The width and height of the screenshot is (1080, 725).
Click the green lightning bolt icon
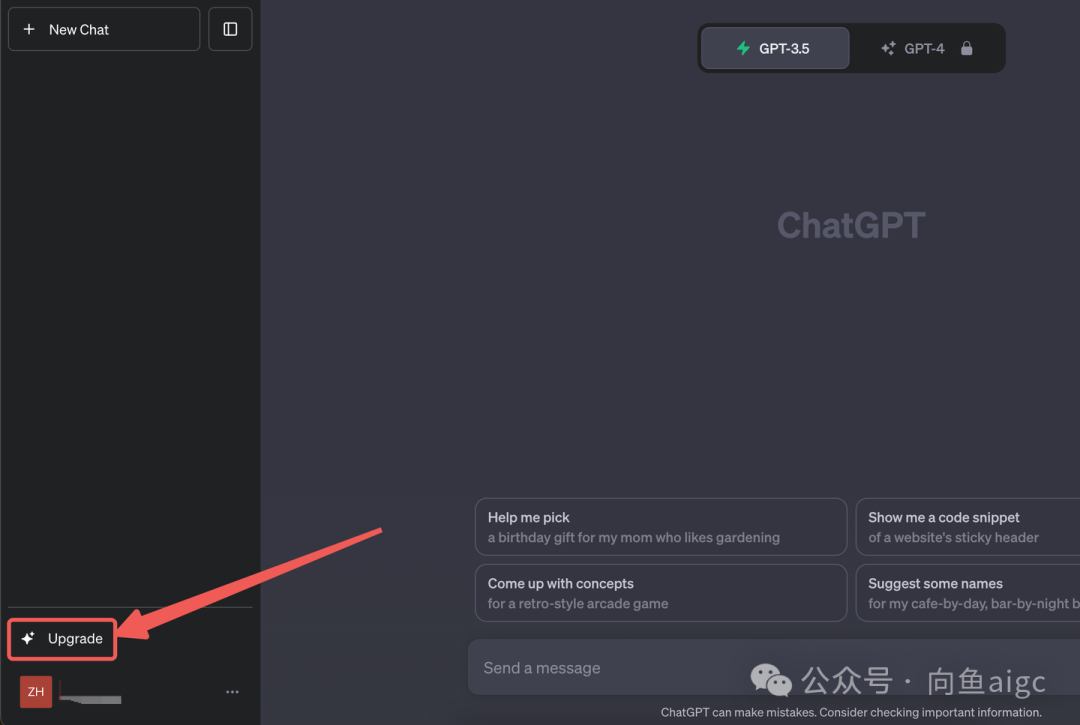(x=743, y=48)
